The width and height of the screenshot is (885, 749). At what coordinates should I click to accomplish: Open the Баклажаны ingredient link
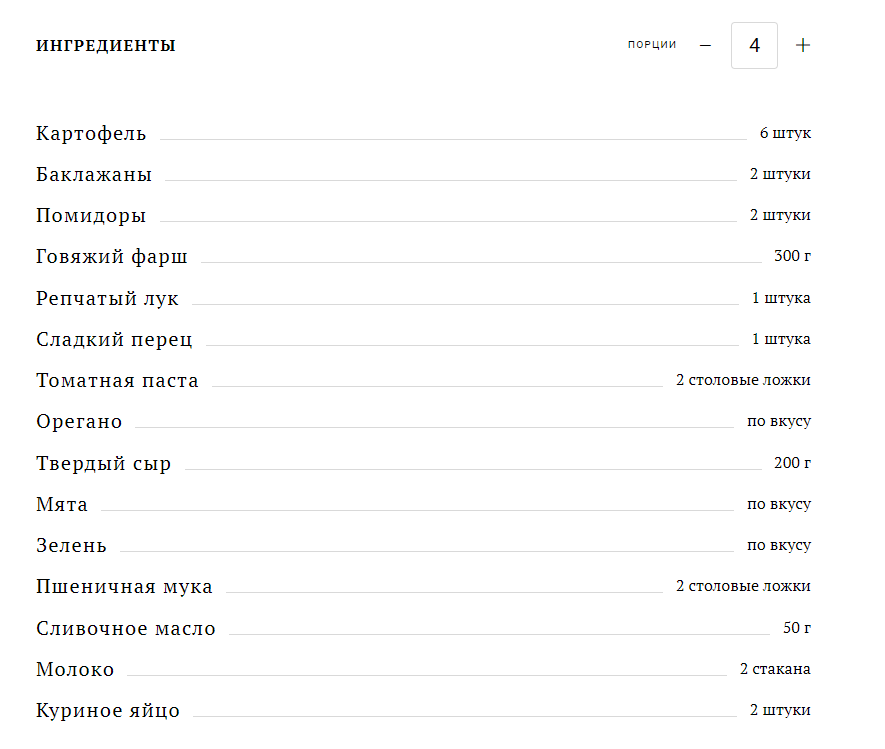point(94,175)
